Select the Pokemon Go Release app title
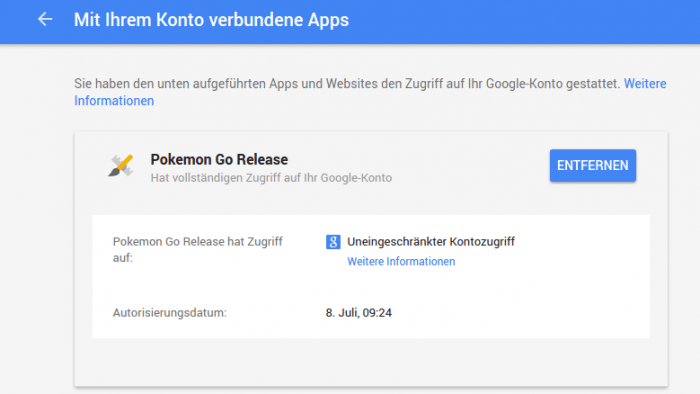 coord(219,159)
